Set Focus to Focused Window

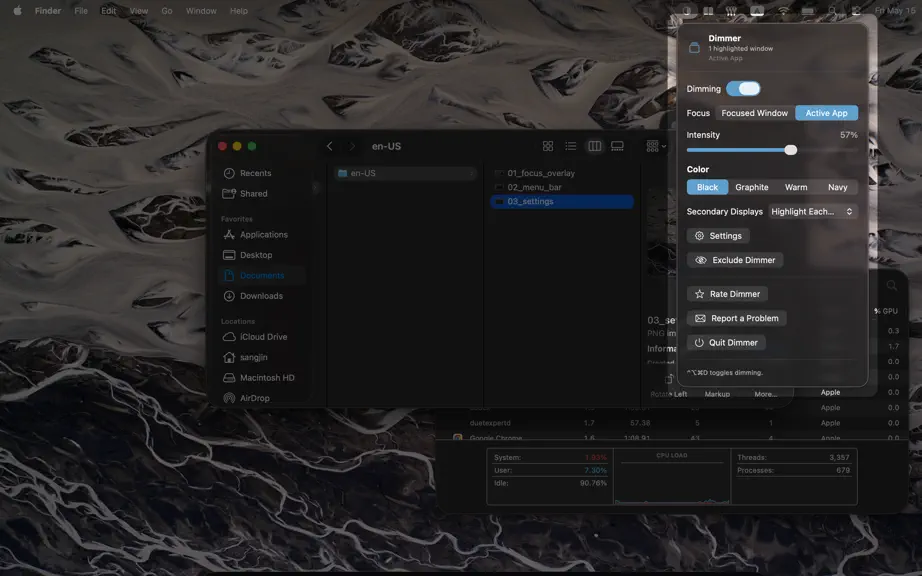point(754,113)
